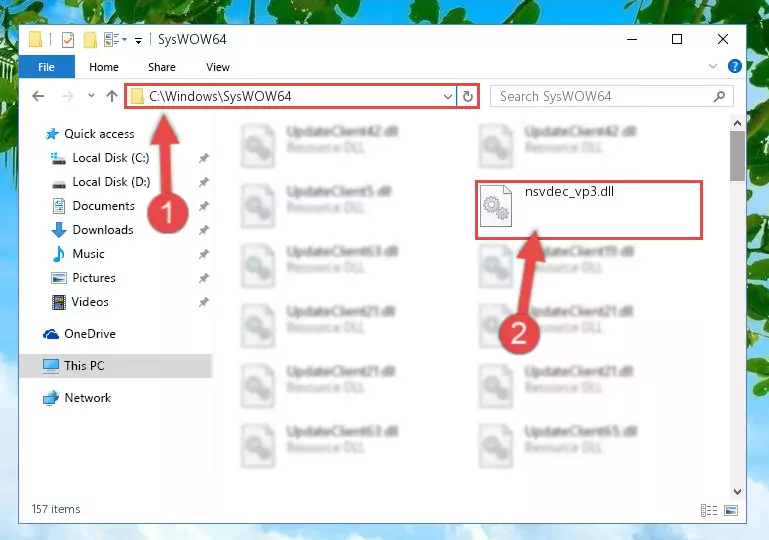
Task: Click the Search SysWOW64 field
Action: 612,97
